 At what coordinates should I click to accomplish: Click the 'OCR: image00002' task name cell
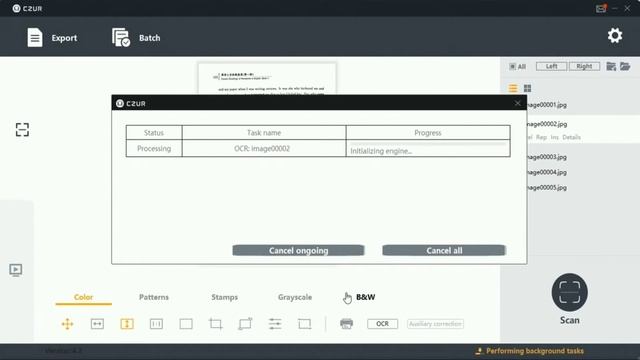[264, 149]
